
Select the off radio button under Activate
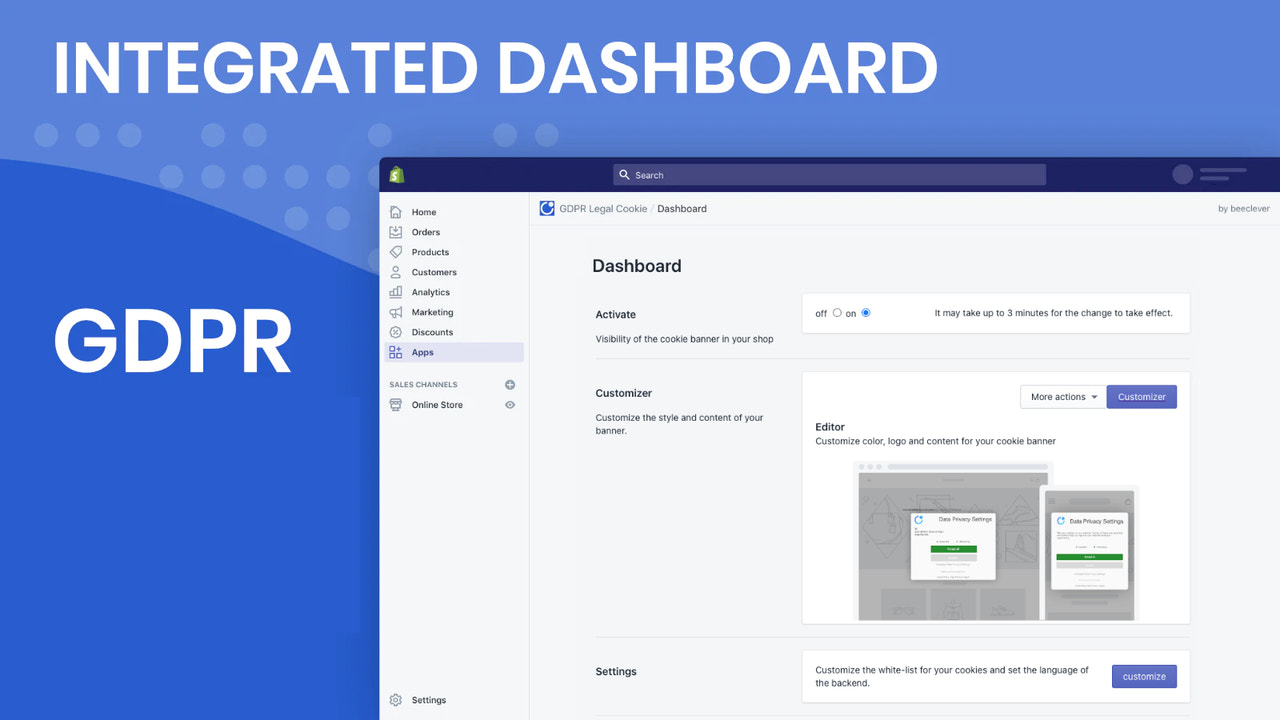[837, 312]
